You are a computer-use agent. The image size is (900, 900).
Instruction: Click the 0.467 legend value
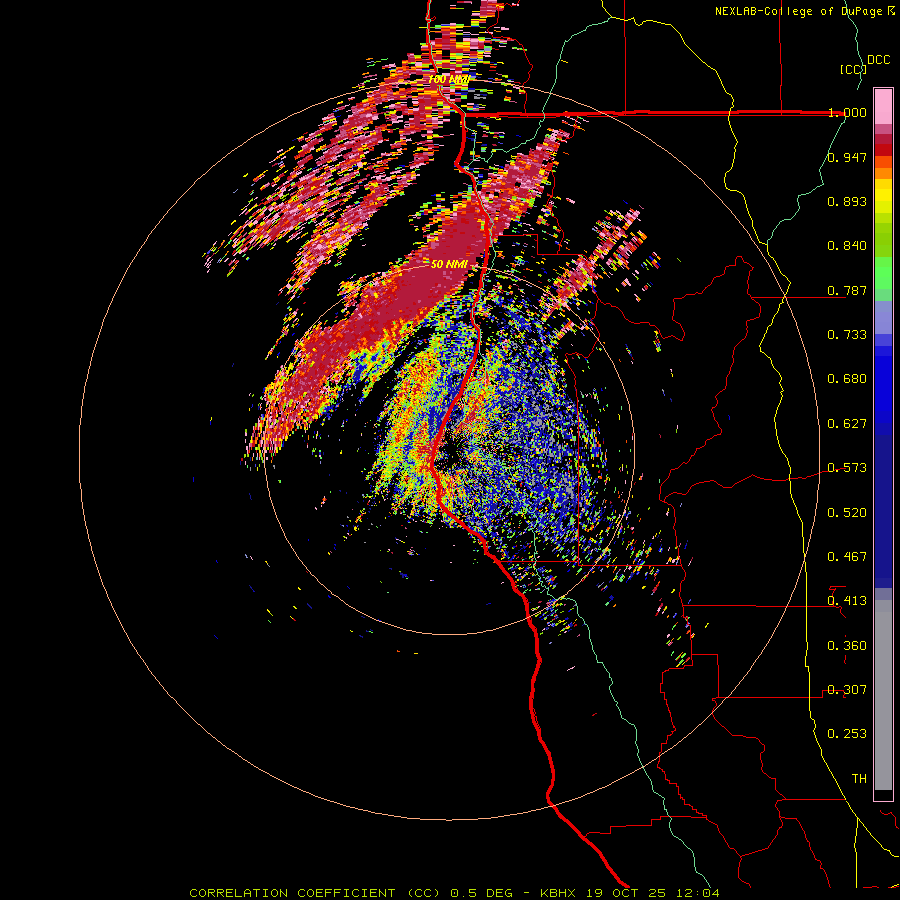[847, 557]
